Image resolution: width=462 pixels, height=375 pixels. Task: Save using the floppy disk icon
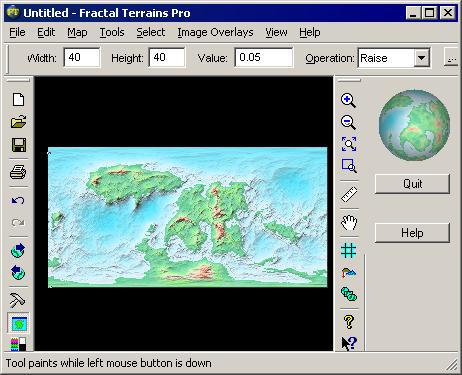pyautogui.click(x=18, y=145)
